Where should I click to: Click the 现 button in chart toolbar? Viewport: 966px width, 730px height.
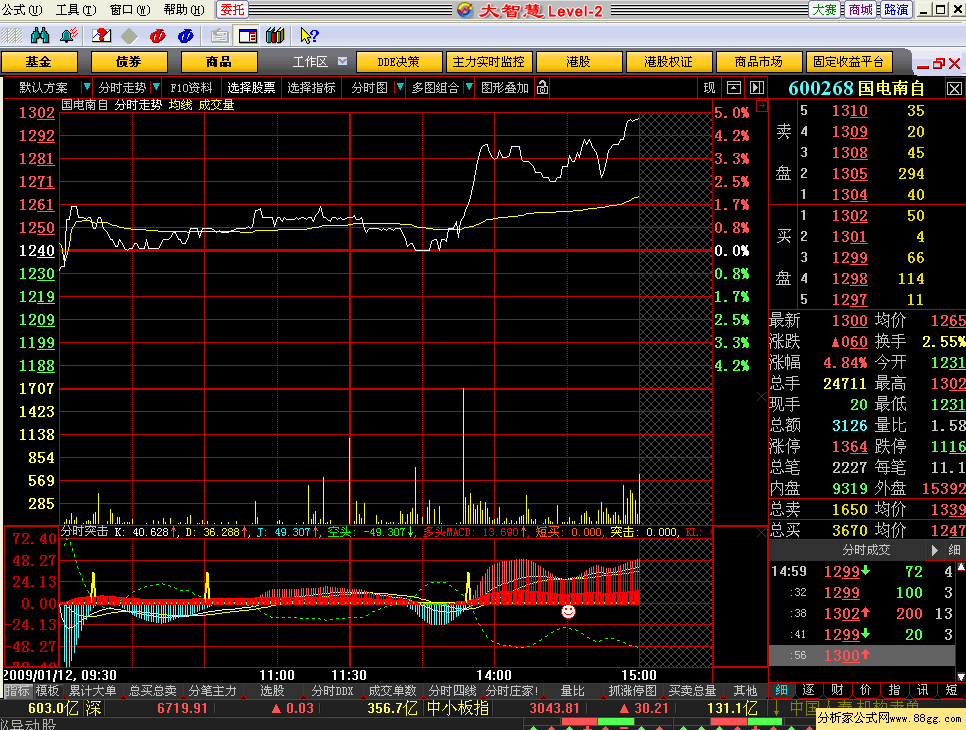tap(709, 87)
